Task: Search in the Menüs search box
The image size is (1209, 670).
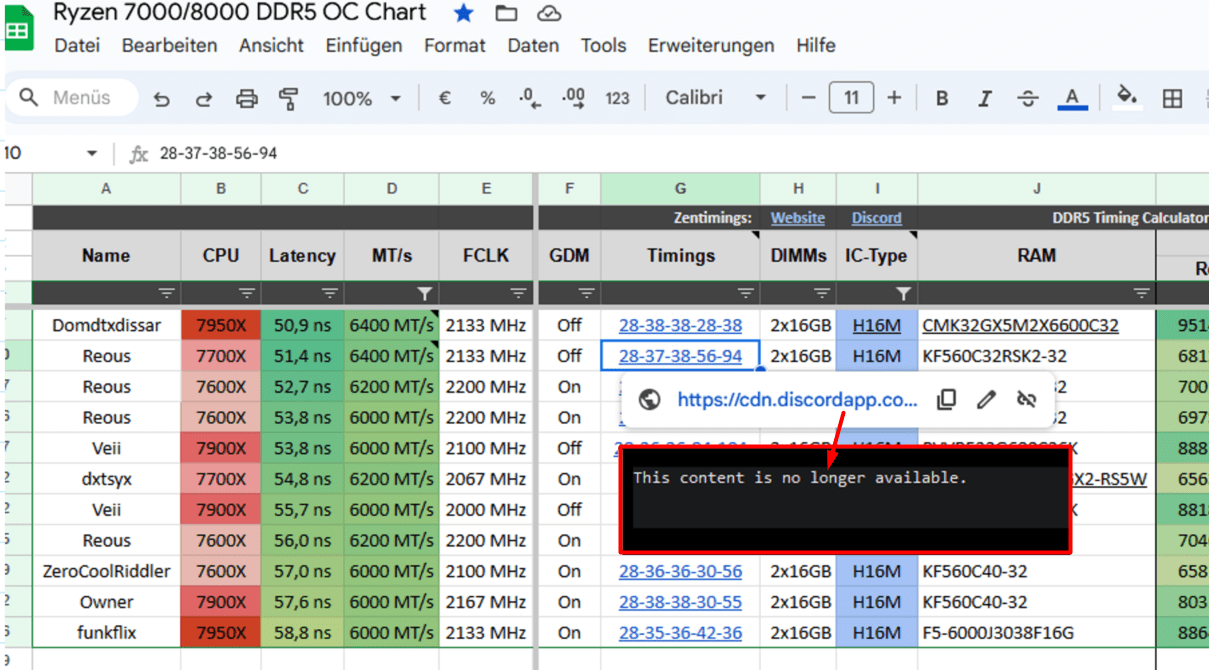Action: pos(73,98)
